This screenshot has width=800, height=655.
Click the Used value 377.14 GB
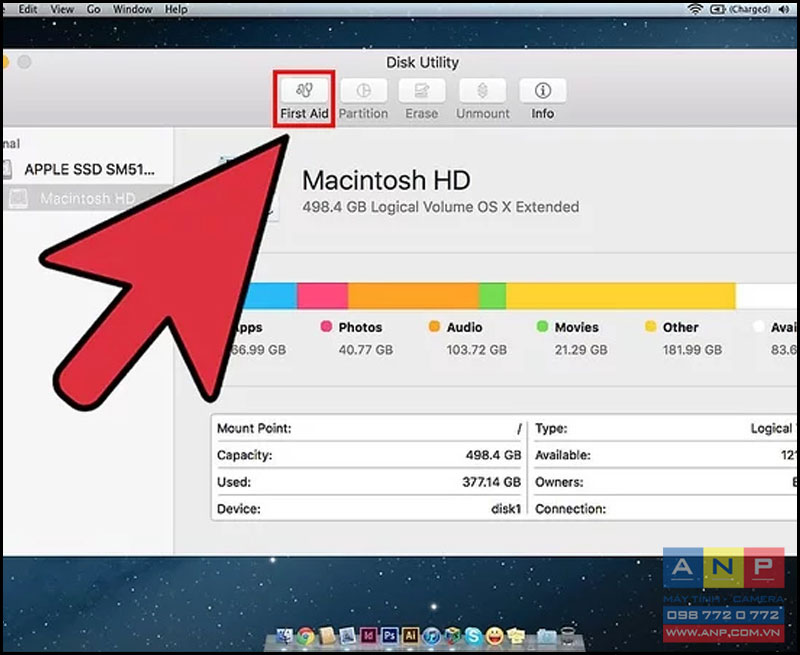pyautogui.click(x=491, y=482)
